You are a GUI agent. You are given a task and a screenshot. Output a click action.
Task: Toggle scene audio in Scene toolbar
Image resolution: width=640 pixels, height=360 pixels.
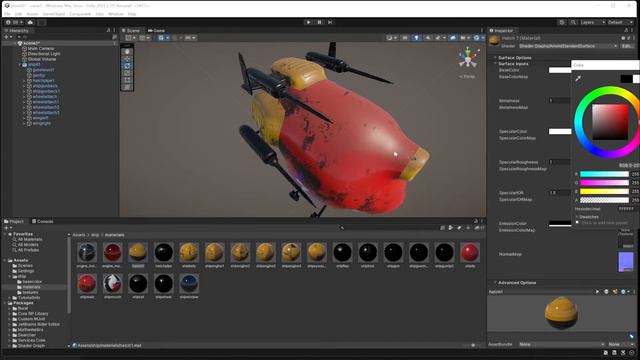click(x=427, y=38)
